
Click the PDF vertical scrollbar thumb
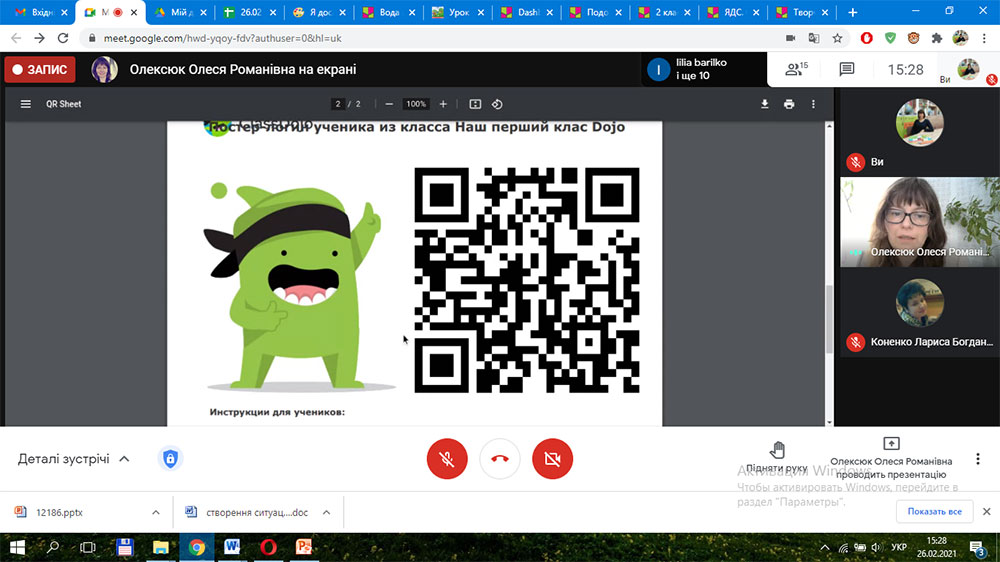829,319
